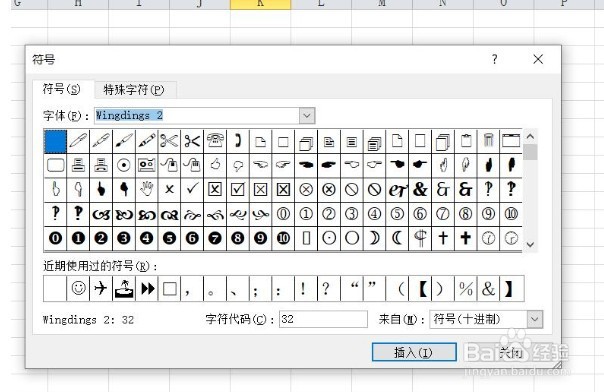Click the symbol grid scrollbar up arrow

(530, 136)
